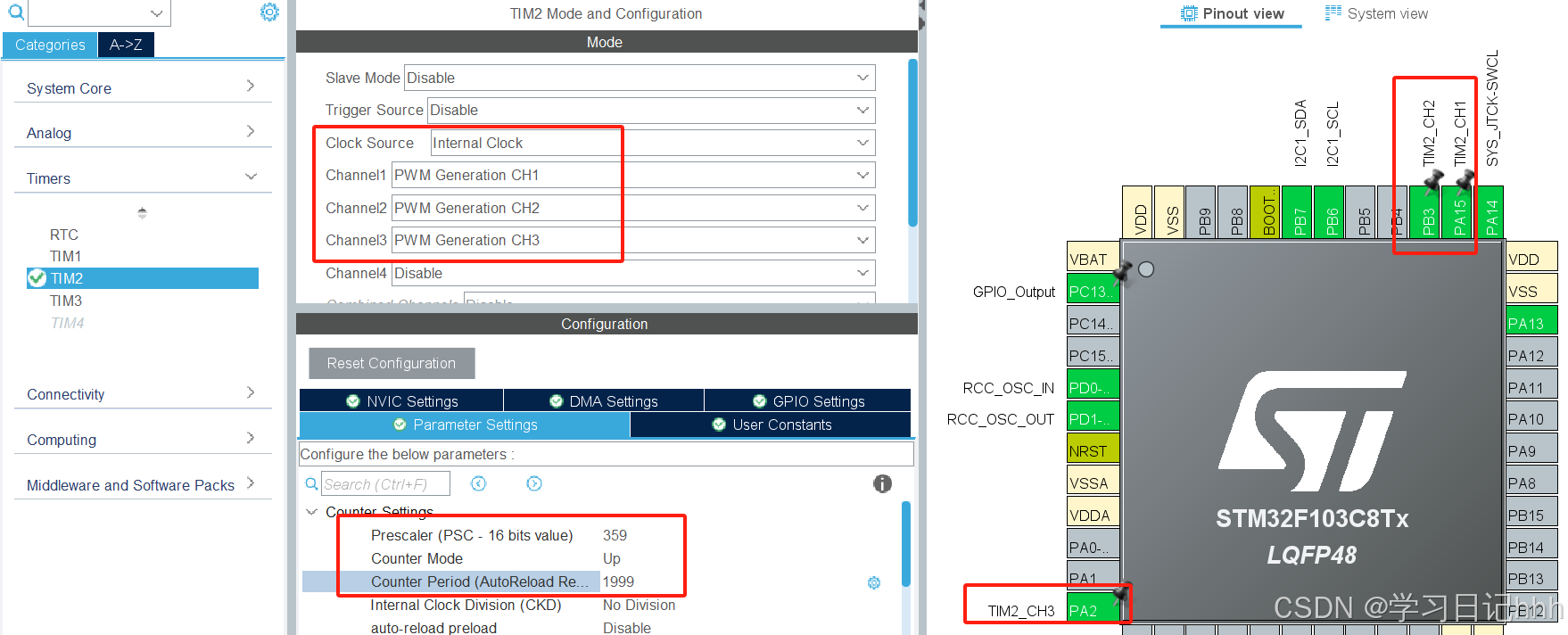This screenshot has width=1568, height=635.
Task: Click the parameter Search (Ctrl+F) field
Action: 384,483
